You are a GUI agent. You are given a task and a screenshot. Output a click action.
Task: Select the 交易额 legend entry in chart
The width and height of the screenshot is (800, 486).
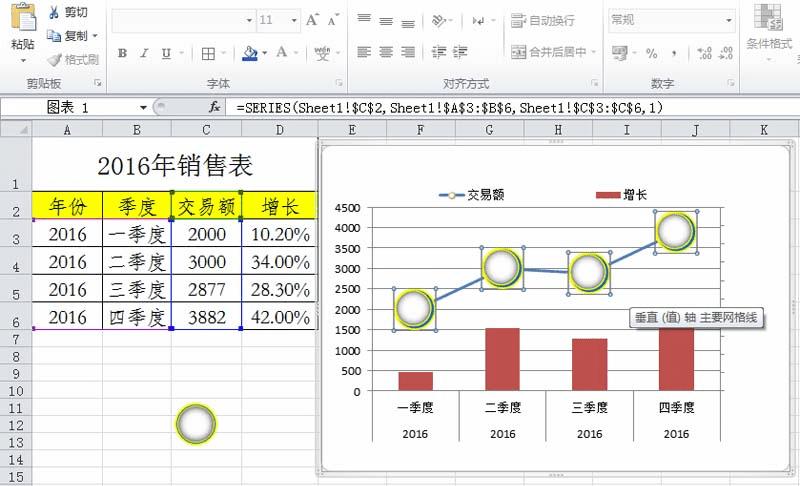coord(471,195)
